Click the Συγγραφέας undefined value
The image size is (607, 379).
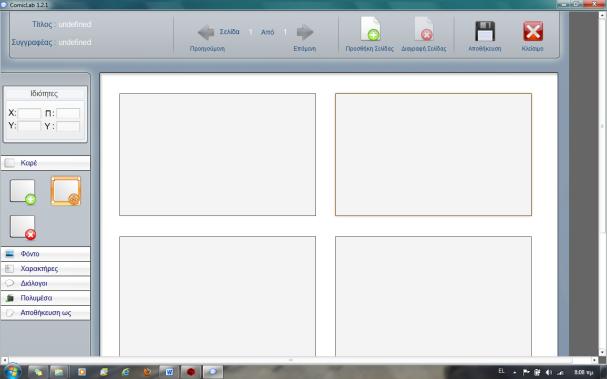75,42
